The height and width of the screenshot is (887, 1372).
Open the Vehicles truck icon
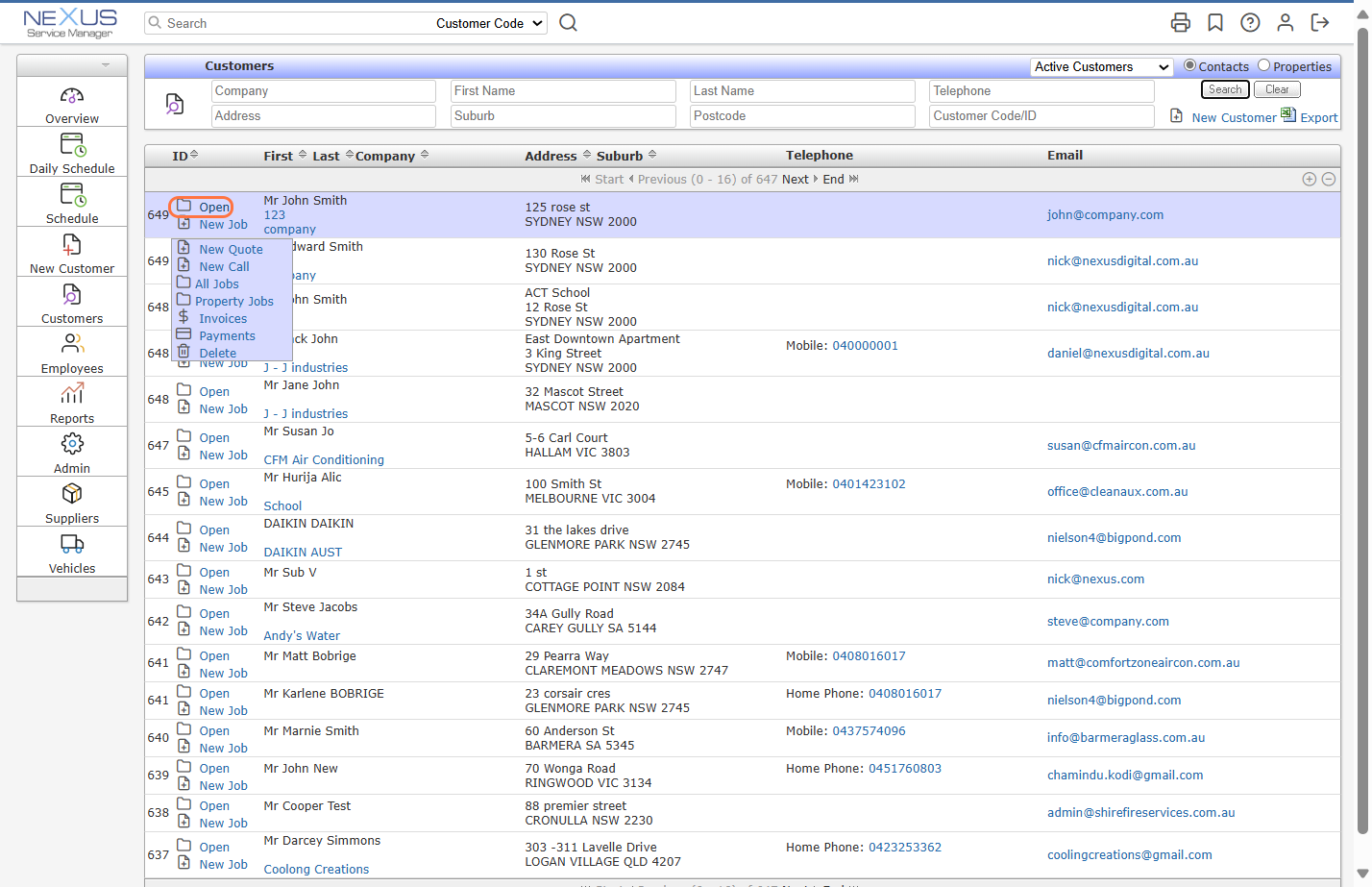point(72,544)
